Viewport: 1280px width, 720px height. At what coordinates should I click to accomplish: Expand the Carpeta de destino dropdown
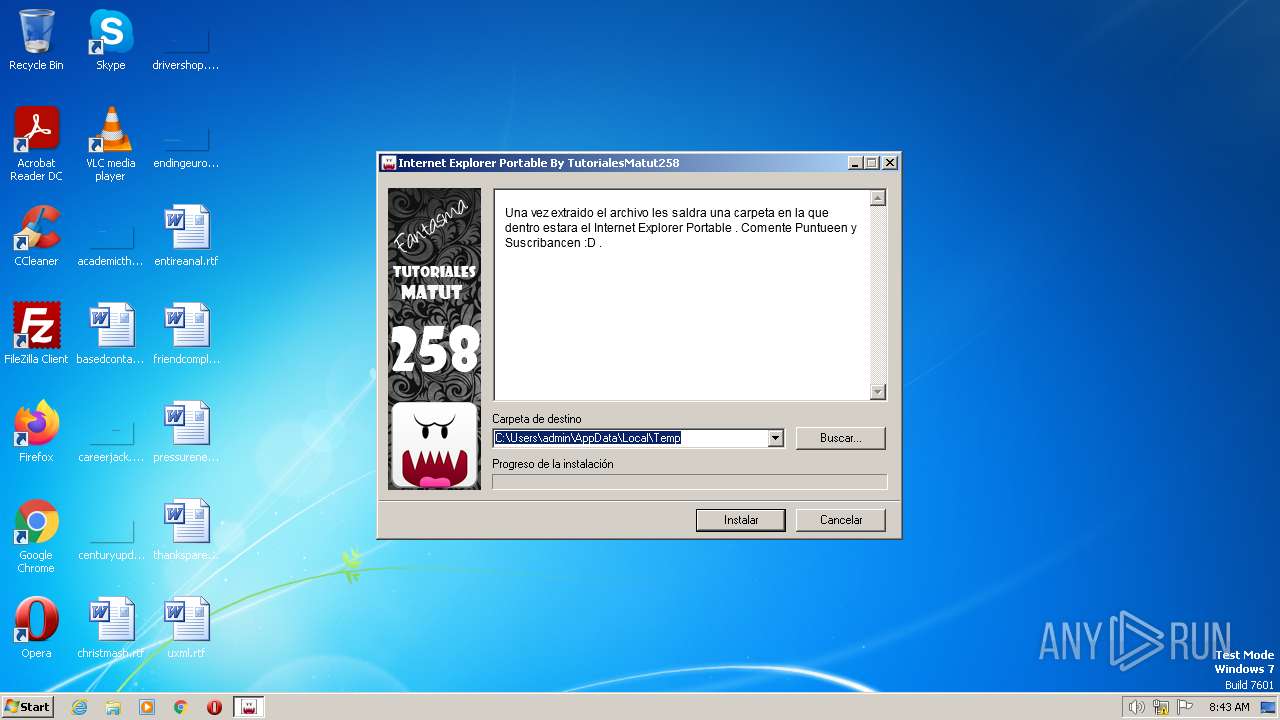[775, 438]
